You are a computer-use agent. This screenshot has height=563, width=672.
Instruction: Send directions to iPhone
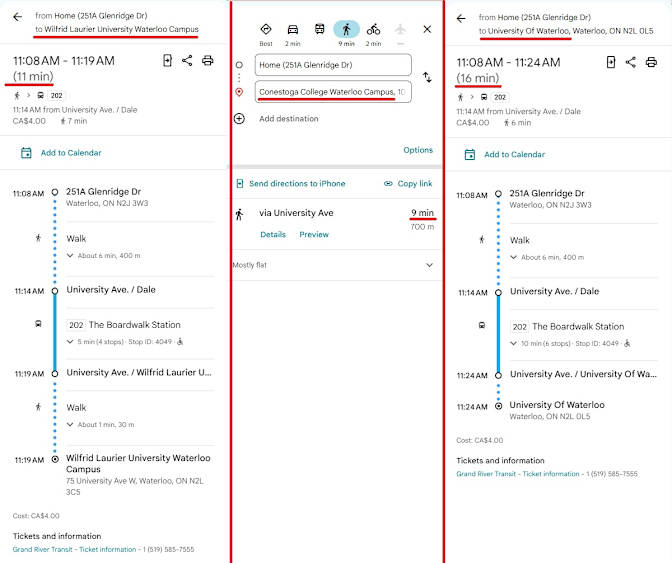click(297, 183)
